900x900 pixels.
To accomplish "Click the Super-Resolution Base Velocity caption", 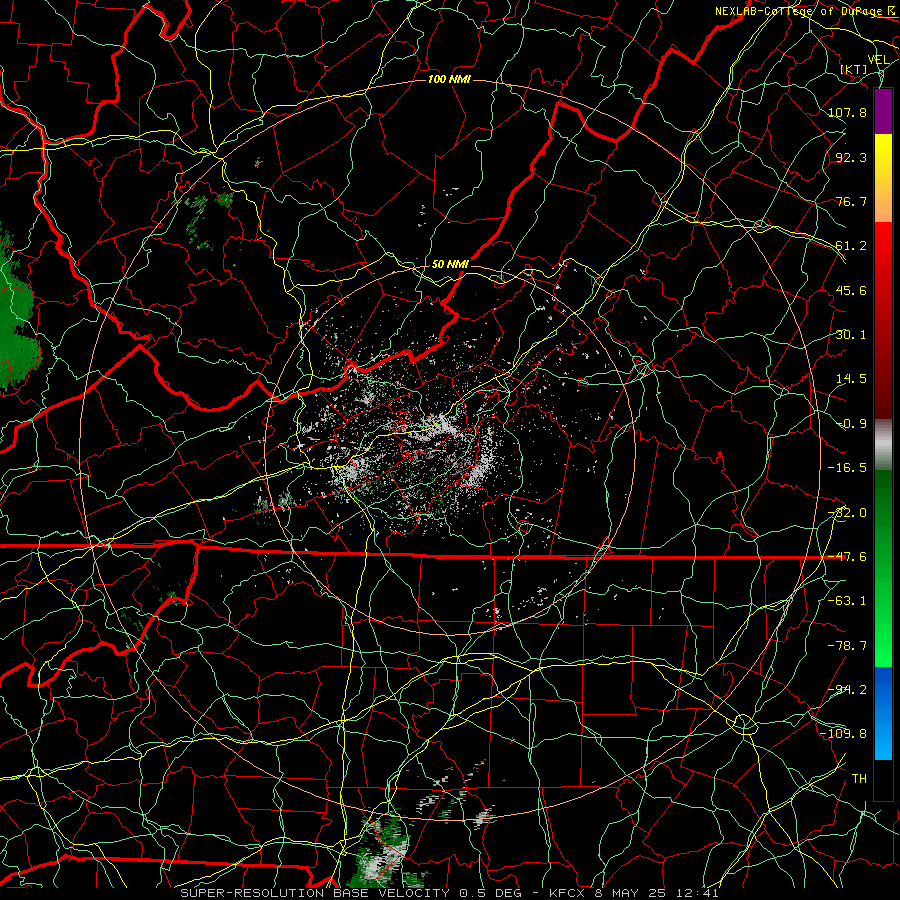I will click(449, 893).
